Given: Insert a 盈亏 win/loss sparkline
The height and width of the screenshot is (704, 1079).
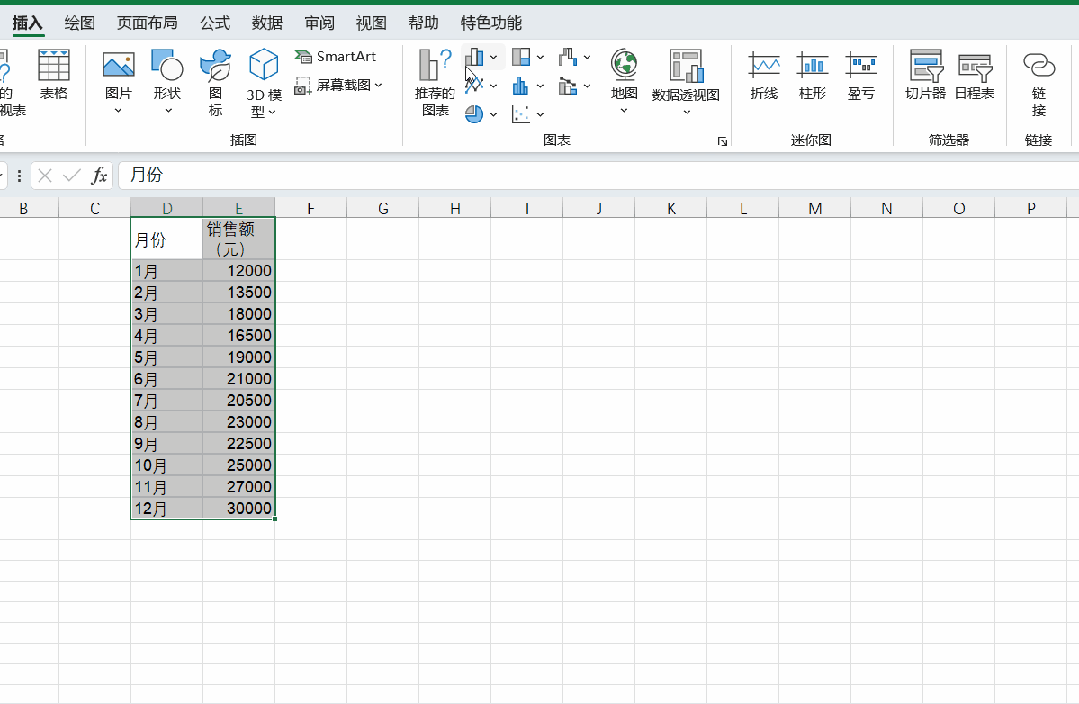Looking at the screenshot, I should pos(861,76).
